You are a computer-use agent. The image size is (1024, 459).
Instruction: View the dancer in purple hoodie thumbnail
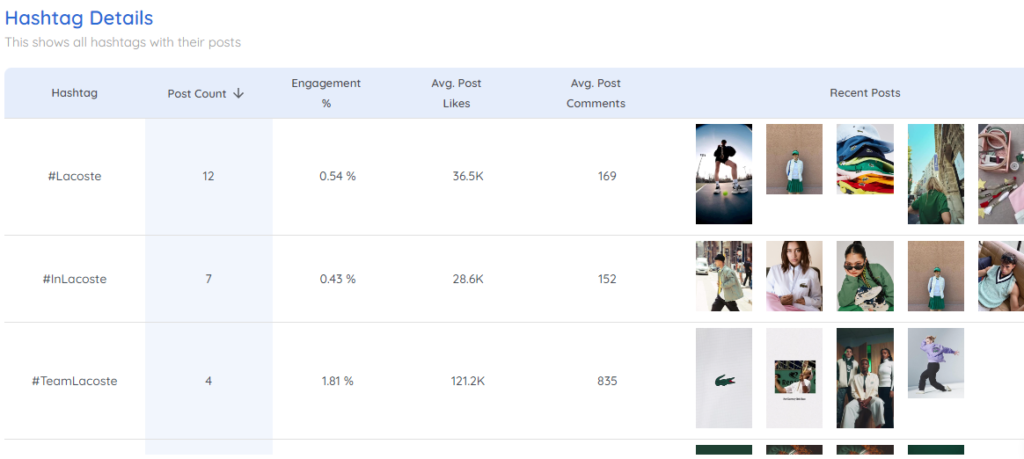coord(935,363)
